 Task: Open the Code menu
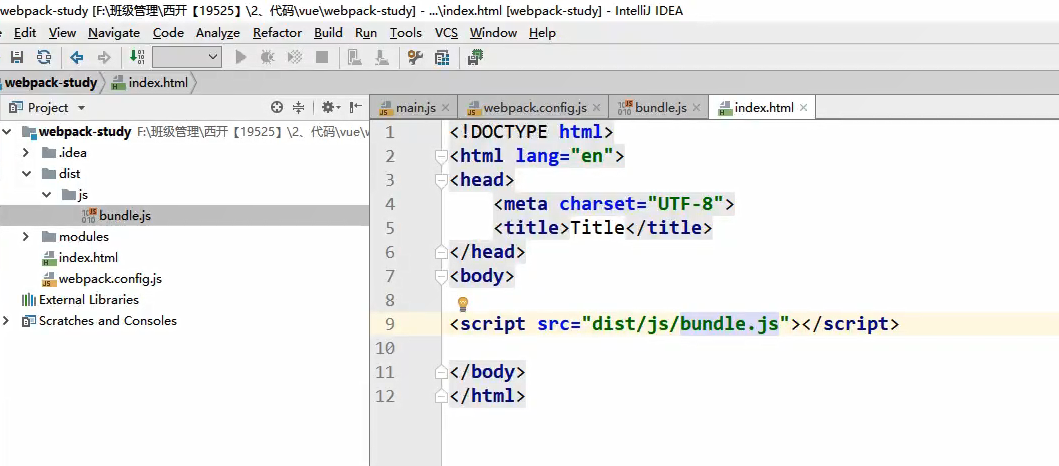pos(168,32)
